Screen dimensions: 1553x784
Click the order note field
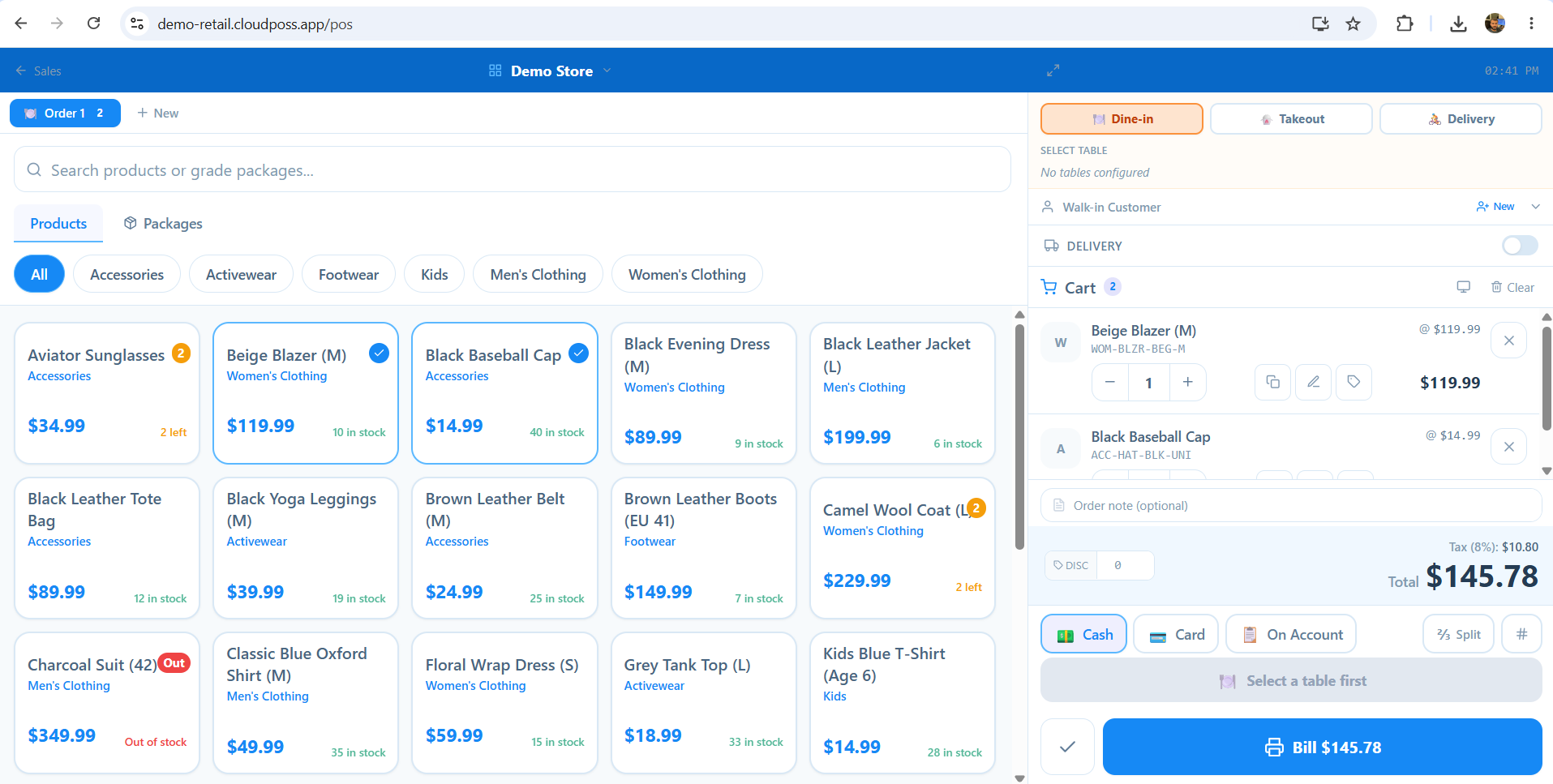click(1291, 505)
